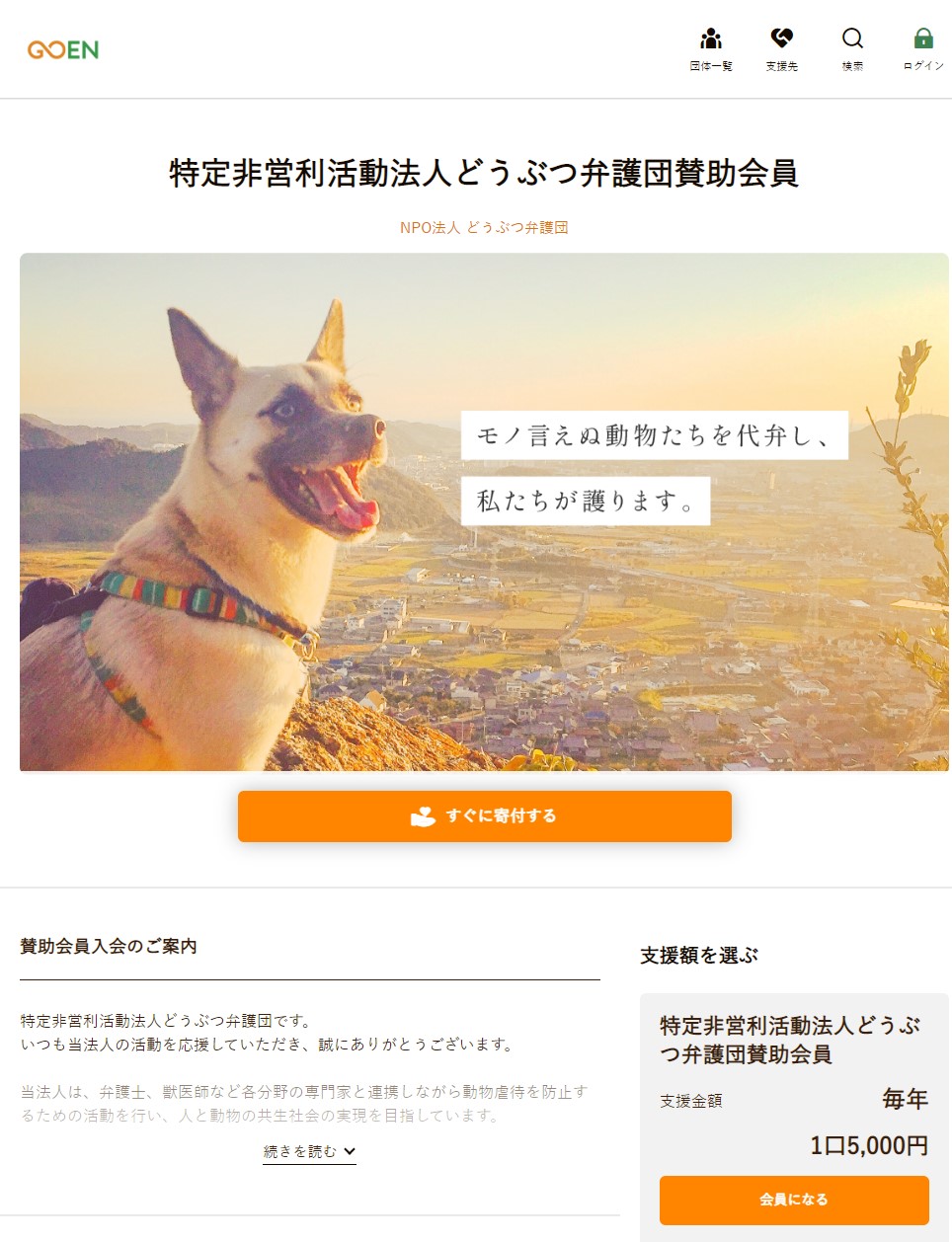Open the 団体一覧 people icon
952x1242 pixels.
[711, 39]
